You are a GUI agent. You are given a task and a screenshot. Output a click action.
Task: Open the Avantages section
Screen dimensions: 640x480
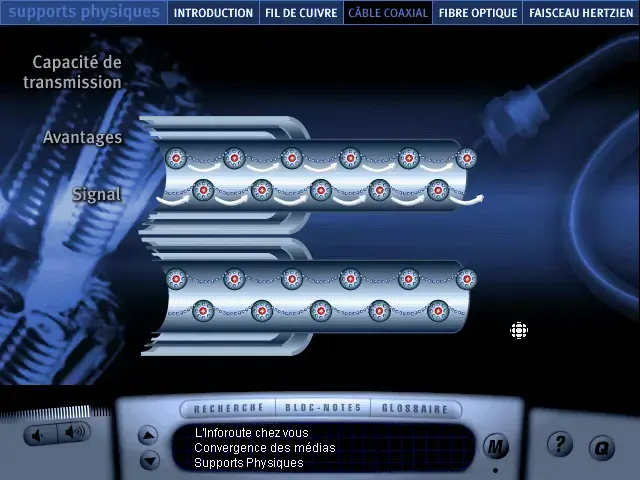[82, 137]
